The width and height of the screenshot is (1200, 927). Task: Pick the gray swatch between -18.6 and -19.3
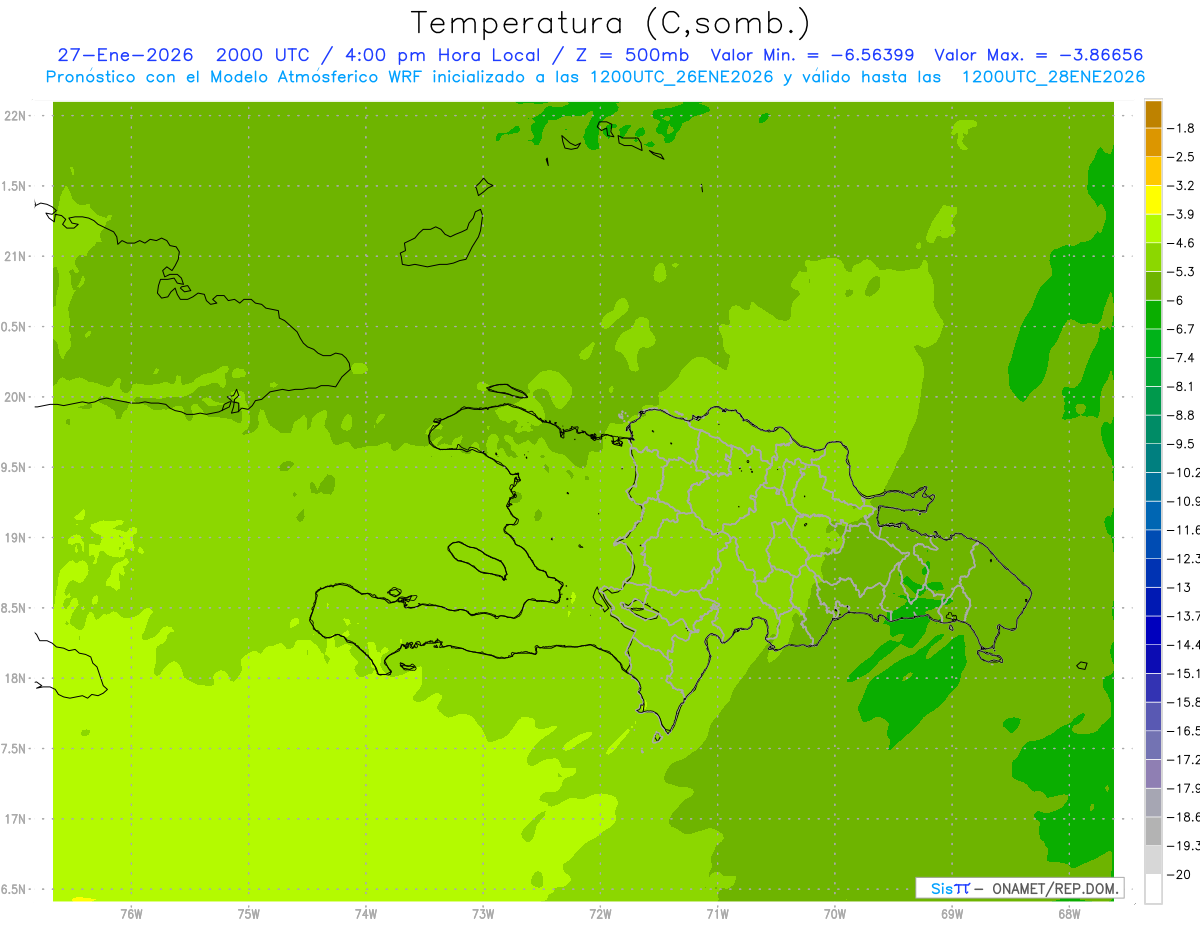(1153, 831)
